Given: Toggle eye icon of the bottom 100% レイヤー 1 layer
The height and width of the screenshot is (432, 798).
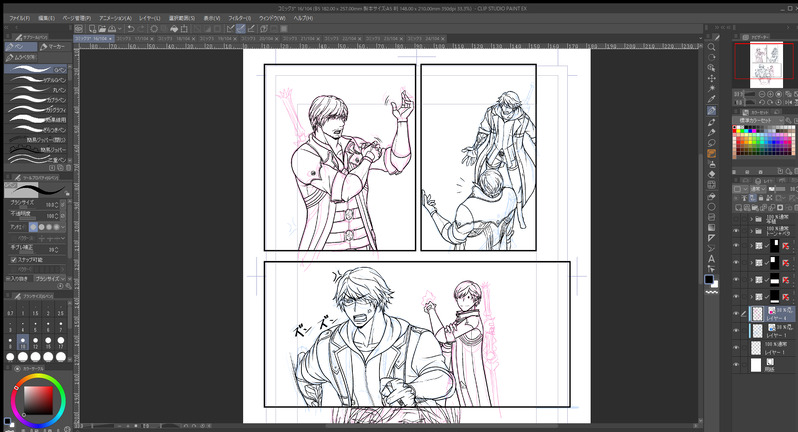Looking at the screenshot, I should tap(736, 348).
